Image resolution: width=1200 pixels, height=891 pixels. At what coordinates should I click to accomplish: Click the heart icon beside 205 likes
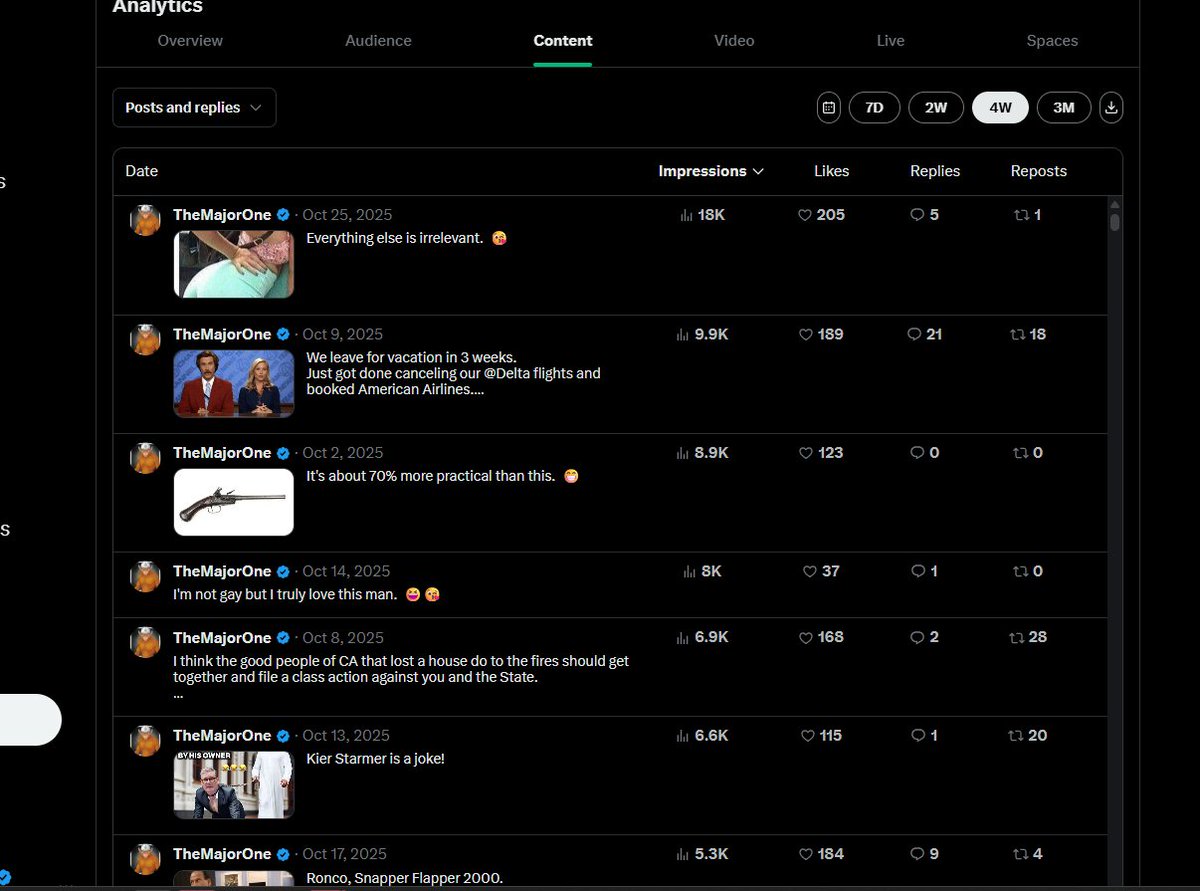[805, 215]
